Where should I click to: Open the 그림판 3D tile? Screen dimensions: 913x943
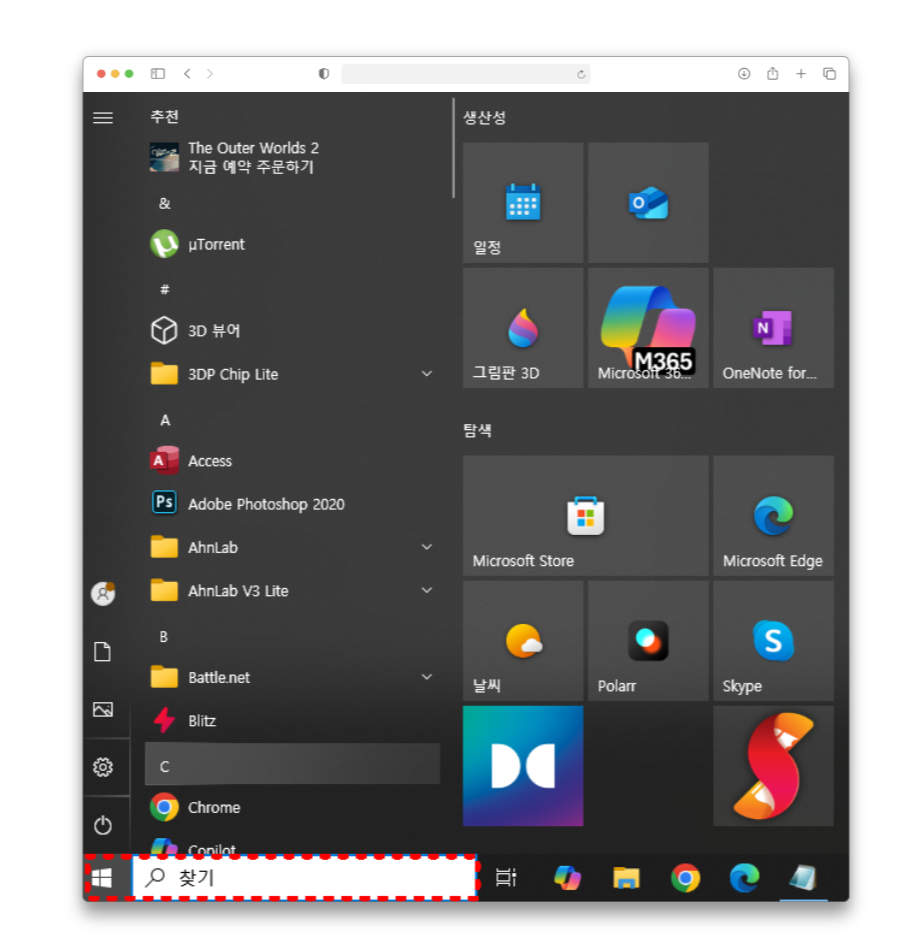point(523,328)
